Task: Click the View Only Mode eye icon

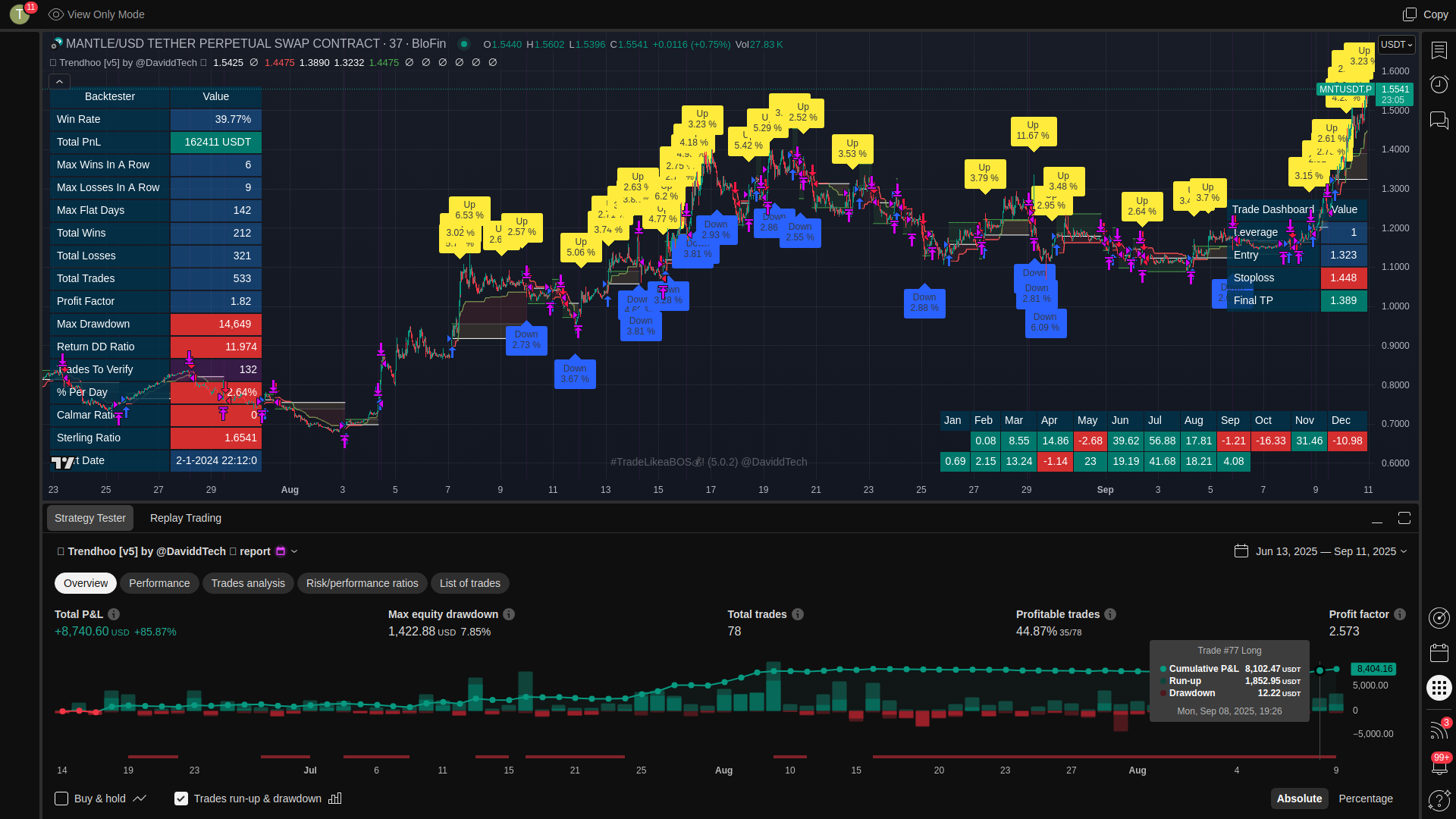Action: [x=55, y=14]
